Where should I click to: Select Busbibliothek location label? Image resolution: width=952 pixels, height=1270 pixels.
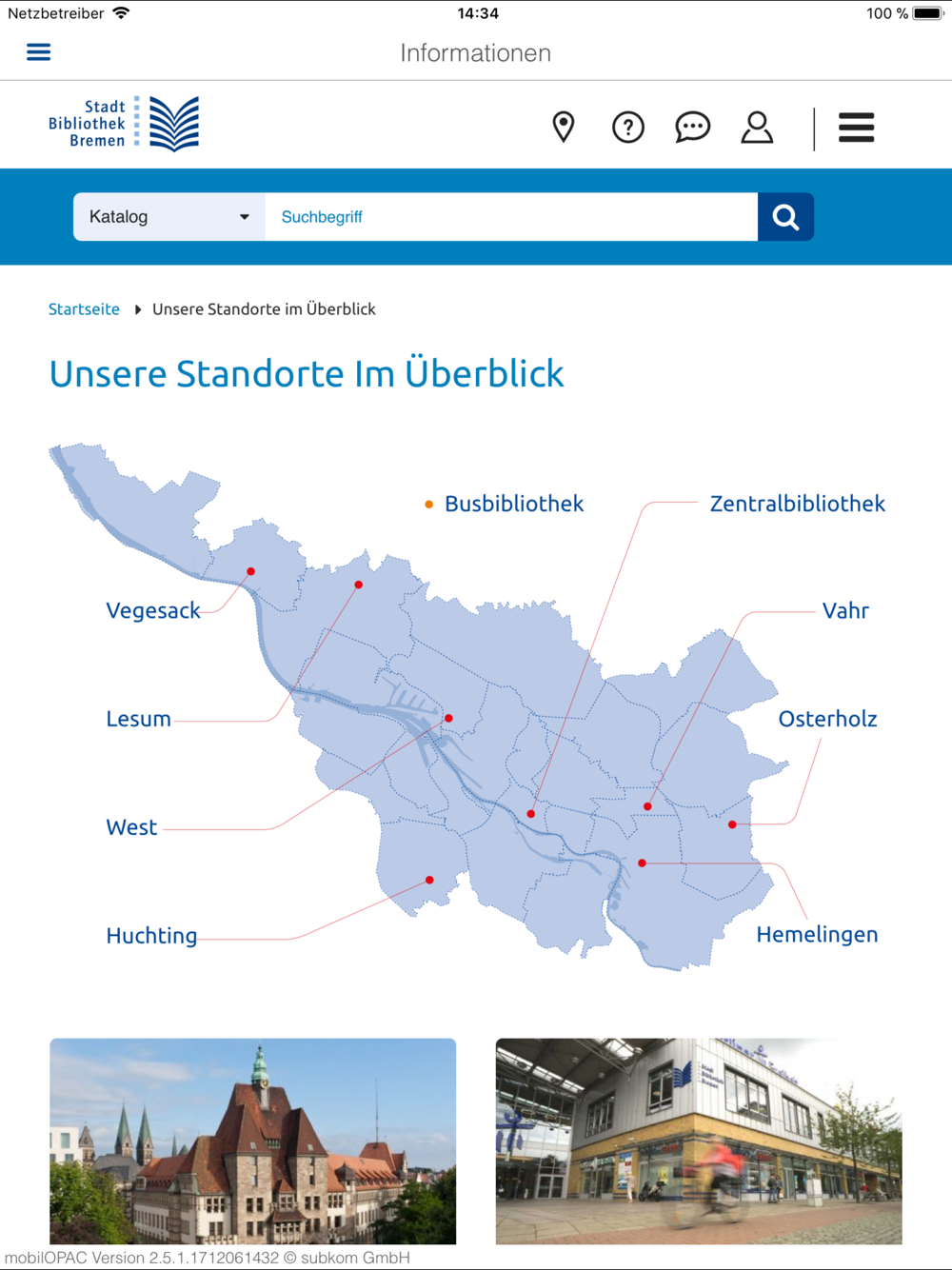click(514, 504)
